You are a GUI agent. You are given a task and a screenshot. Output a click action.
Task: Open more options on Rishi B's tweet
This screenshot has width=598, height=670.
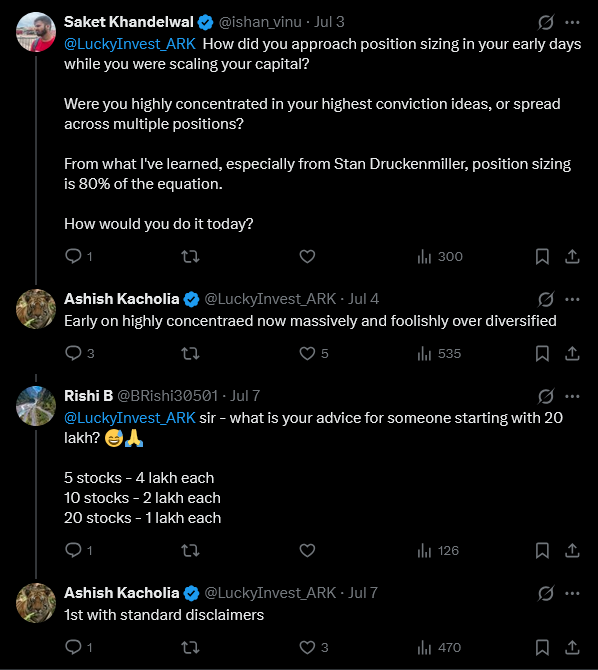coord(572,396)
